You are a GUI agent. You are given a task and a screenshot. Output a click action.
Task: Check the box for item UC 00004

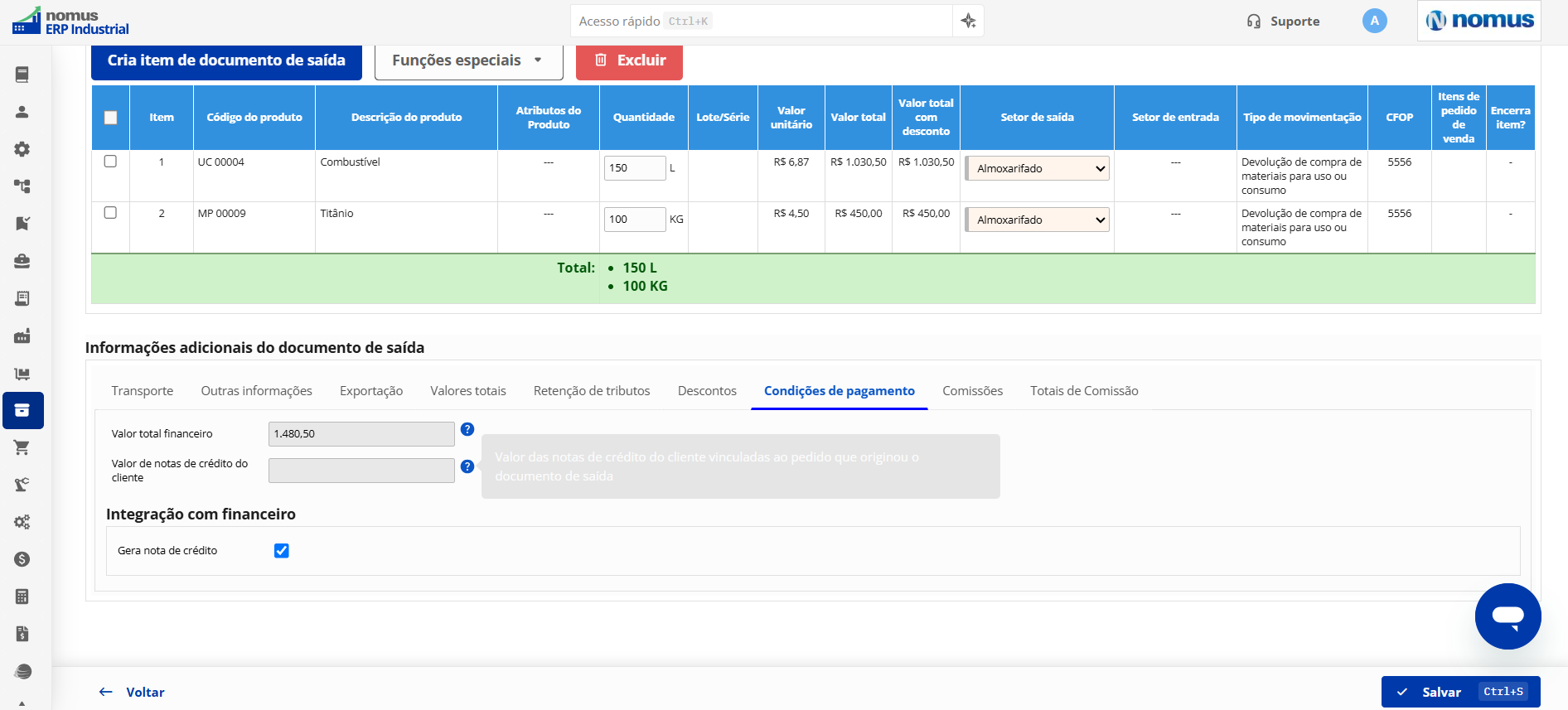[110, 162]
